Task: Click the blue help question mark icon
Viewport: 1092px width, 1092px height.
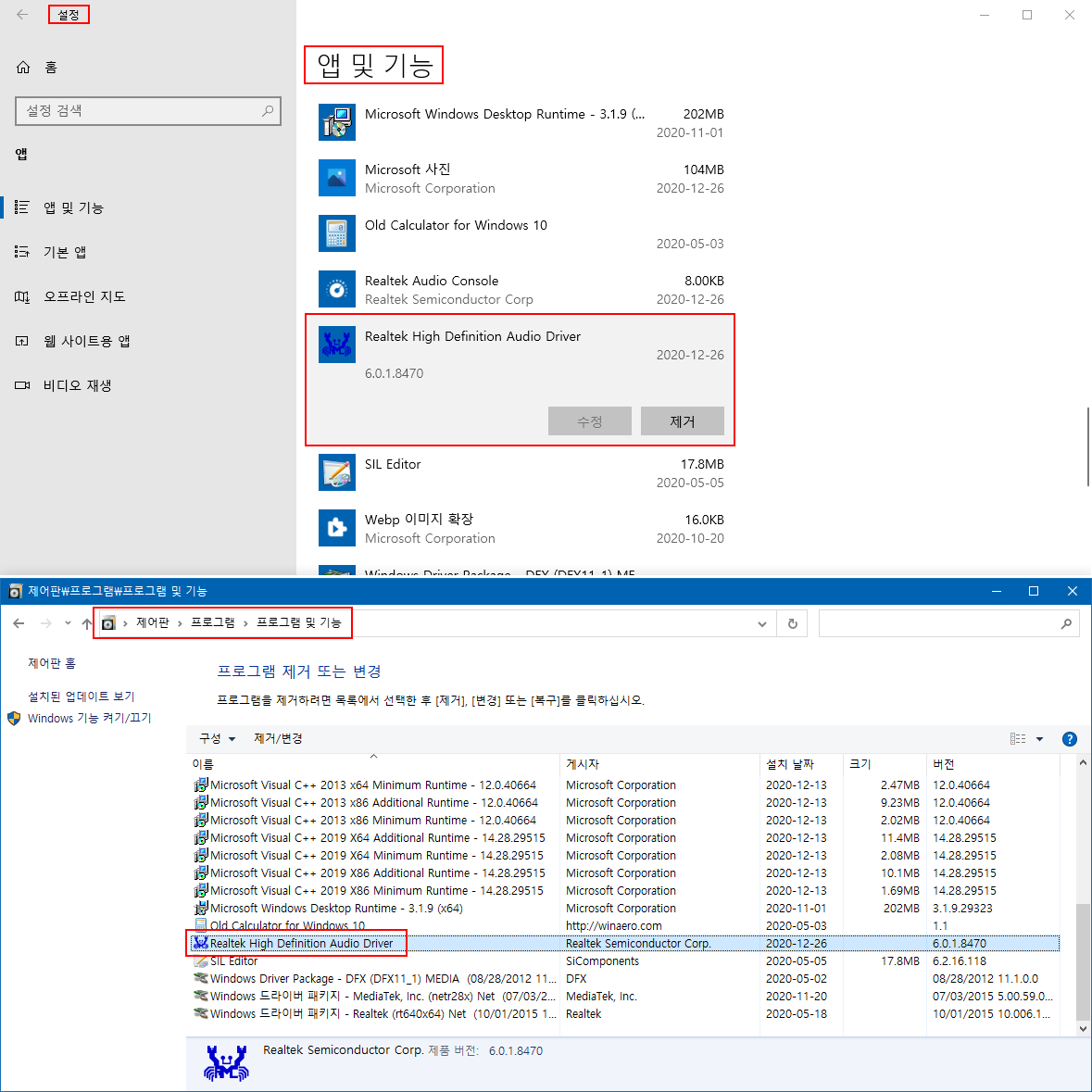Action: (1070, 739)
